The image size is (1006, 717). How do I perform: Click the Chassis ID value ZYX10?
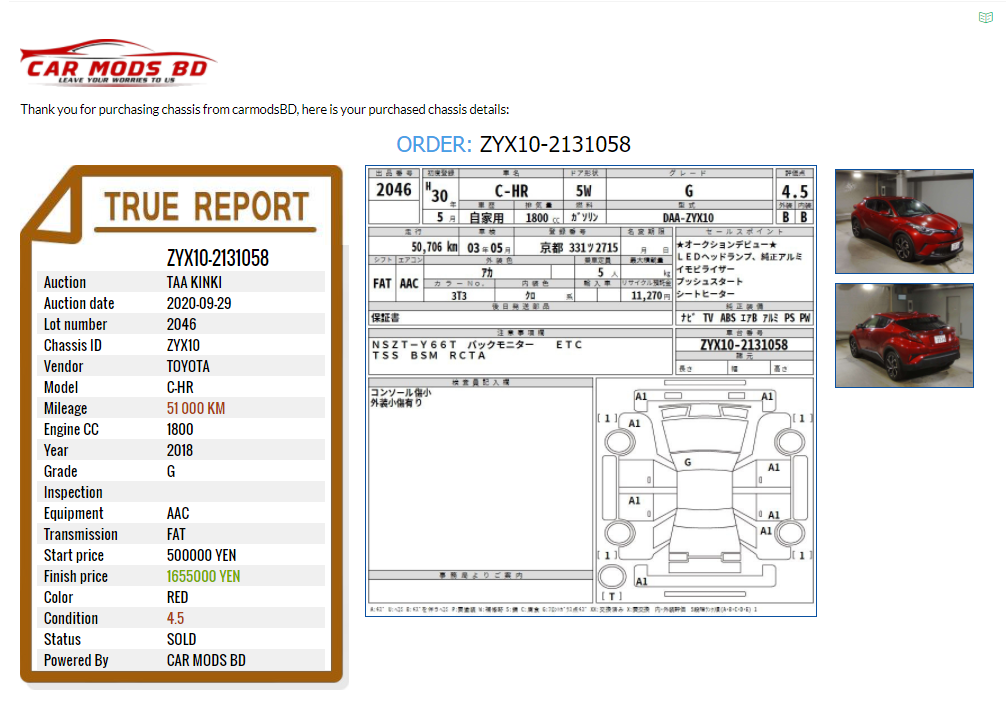tap(183, 346)
